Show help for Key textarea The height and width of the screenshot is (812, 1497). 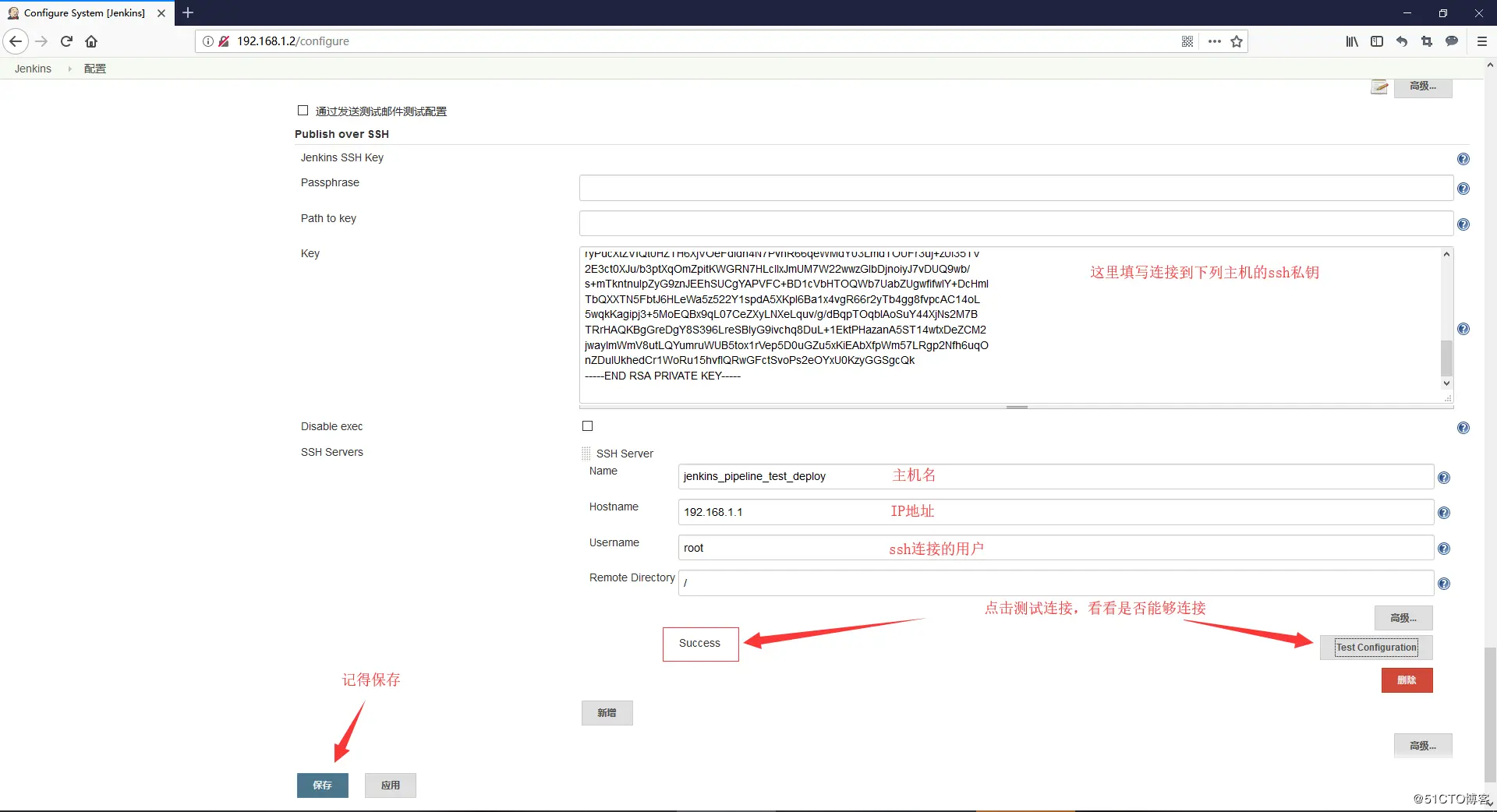point(1463,329)
